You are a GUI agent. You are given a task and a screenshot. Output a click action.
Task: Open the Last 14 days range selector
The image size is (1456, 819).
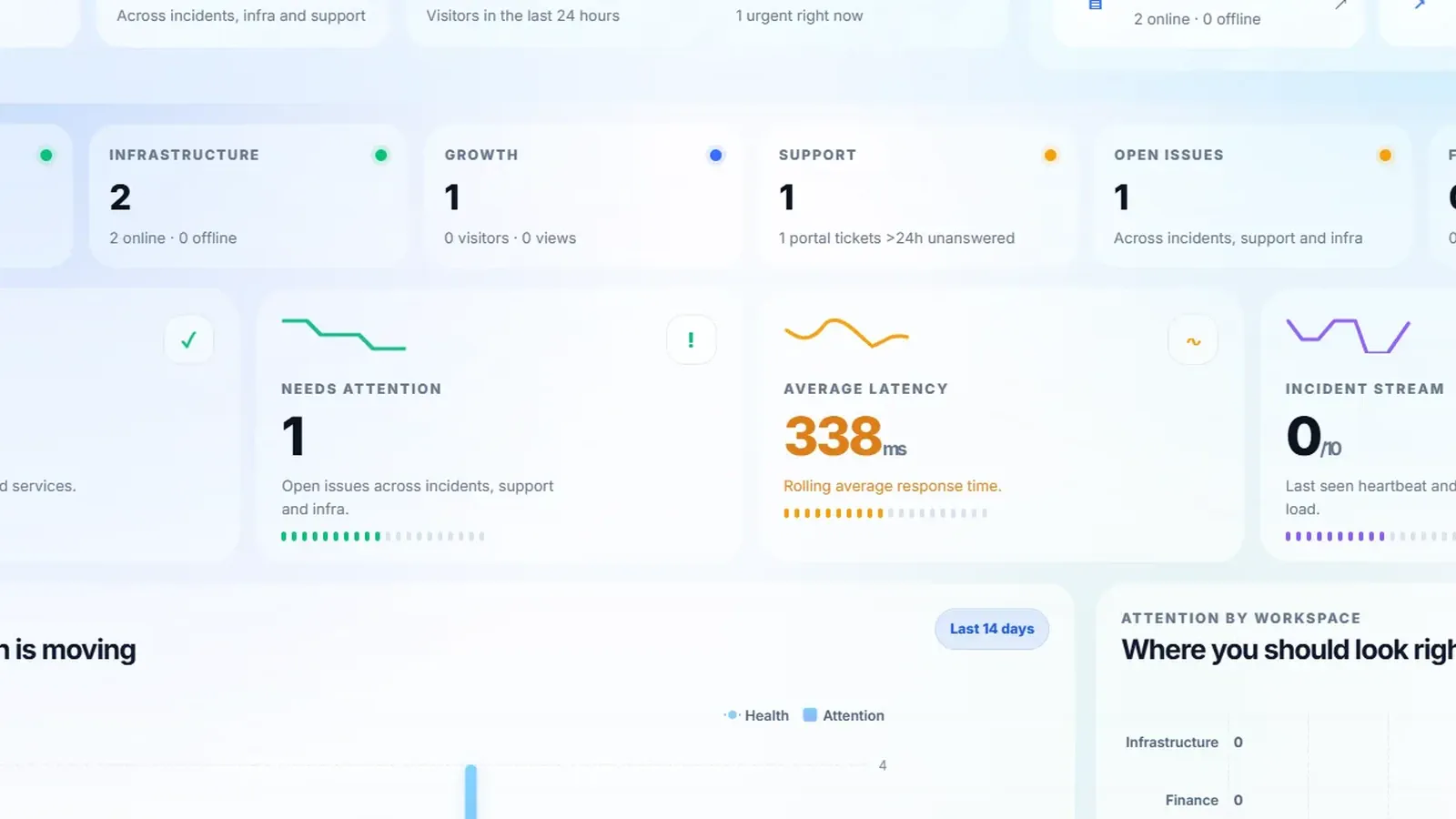point(992,629)
